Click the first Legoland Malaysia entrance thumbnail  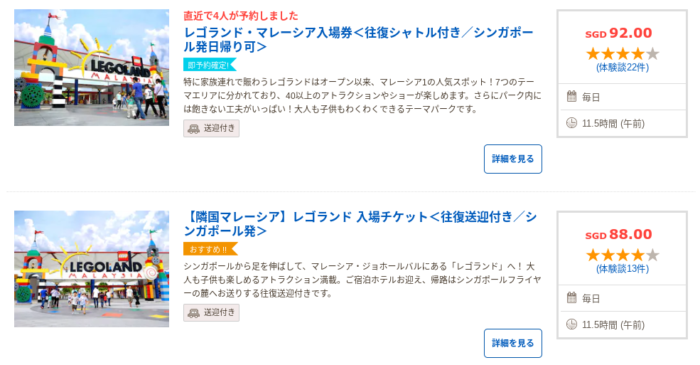pyautogui.click(x=92, y=67)
